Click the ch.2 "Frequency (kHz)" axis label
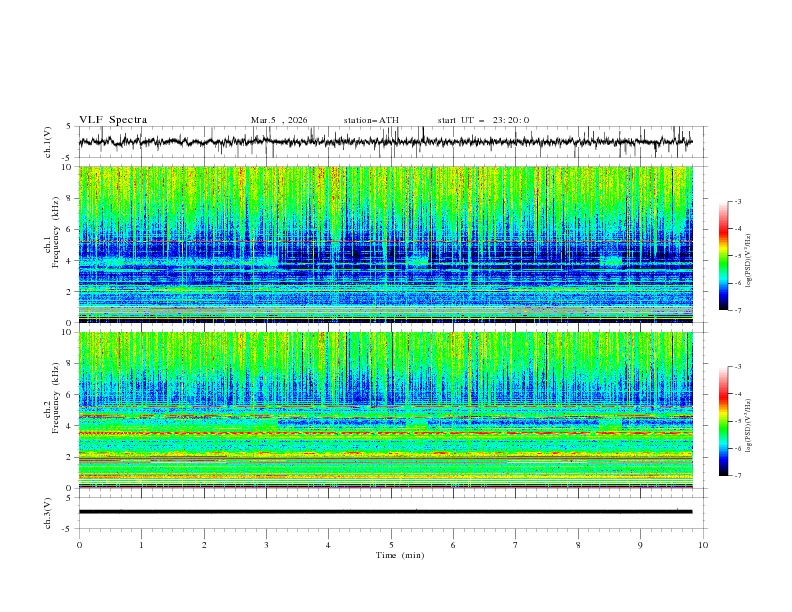Image resolution: width=792 pixels, height=612 pixels. [56, 398]
